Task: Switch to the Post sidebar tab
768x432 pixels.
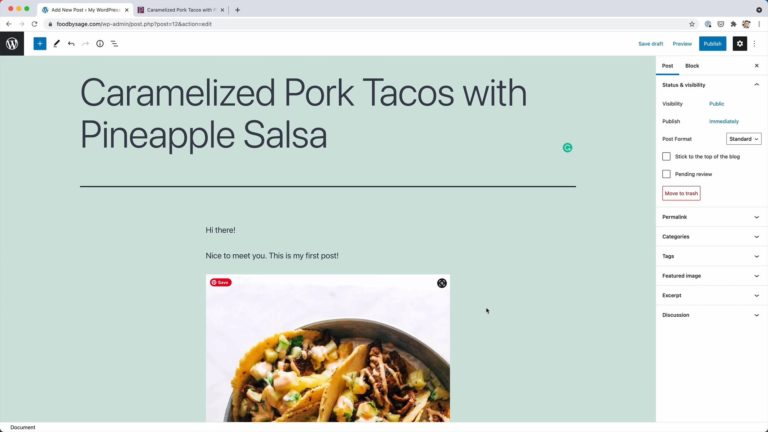Action: point(668,66)
